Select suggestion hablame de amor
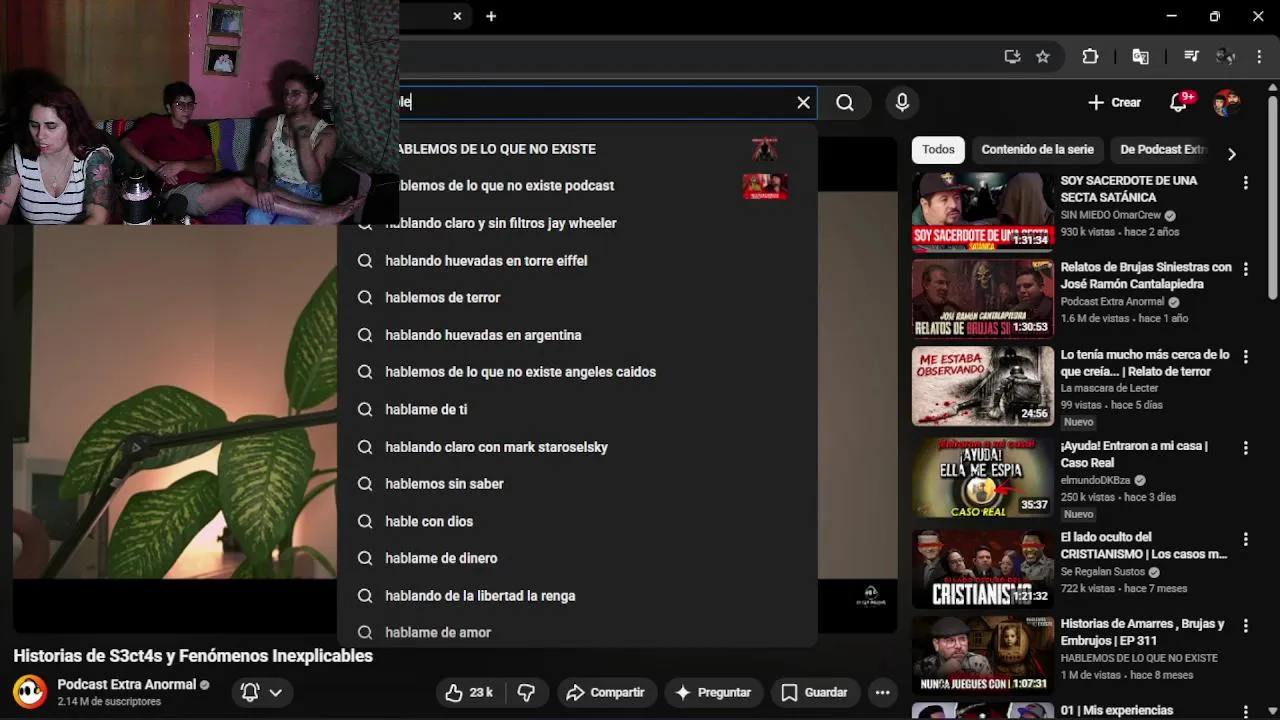 (x=577, y=632)
